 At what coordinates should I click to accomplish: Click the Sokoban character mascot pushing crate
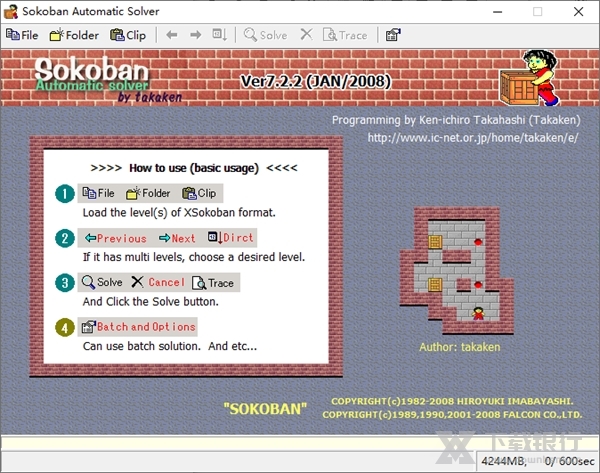pos(529,78)
